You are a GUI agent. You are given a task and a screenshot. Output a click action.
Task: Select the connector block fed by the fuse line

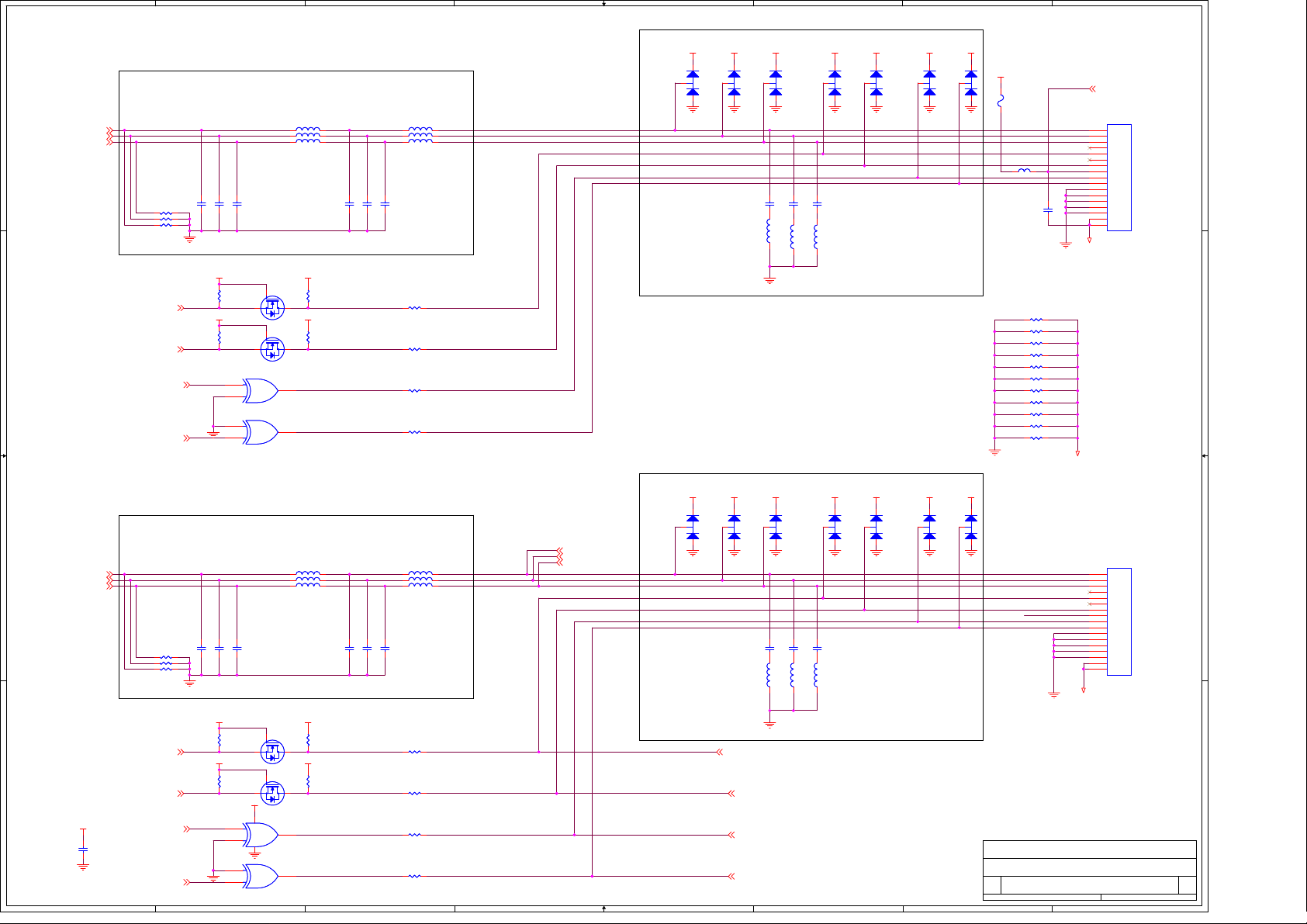click(x=1119, y=178)
